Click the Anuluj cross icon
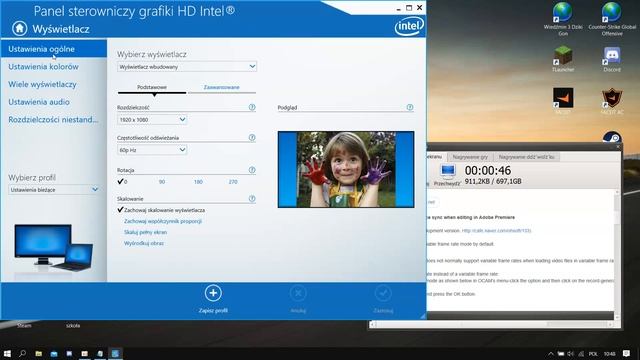Screen dimensions: 640x360 (298, 293)
